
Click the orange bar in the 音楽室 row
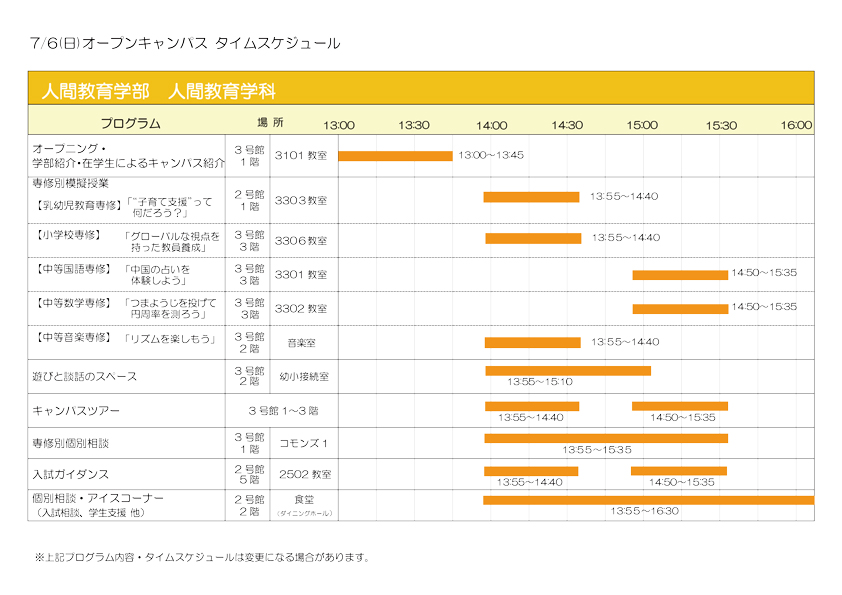coord(533,343)
